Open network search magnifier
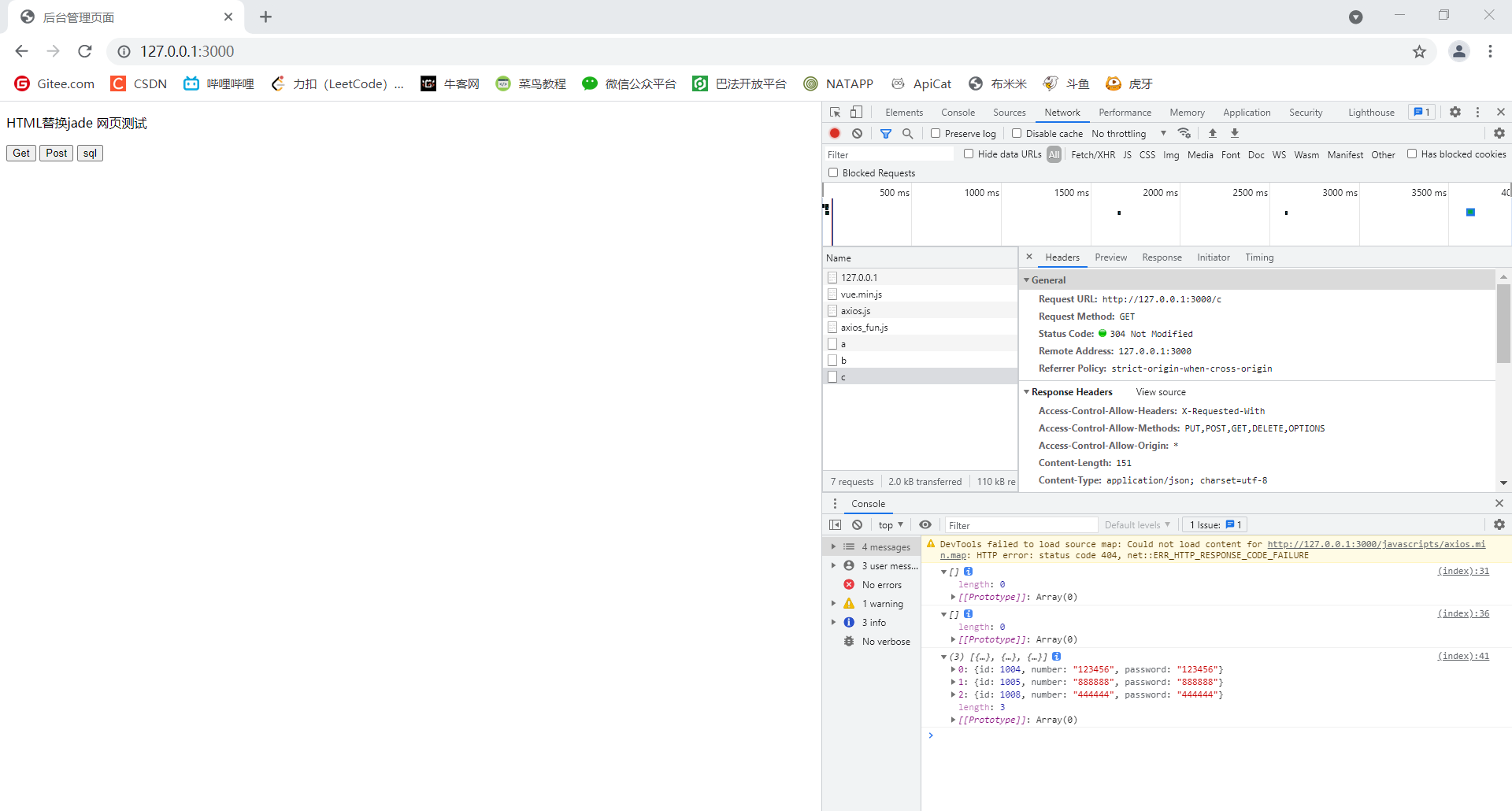Viewport: 1512px width, 811px height. (x=908, y=134)
